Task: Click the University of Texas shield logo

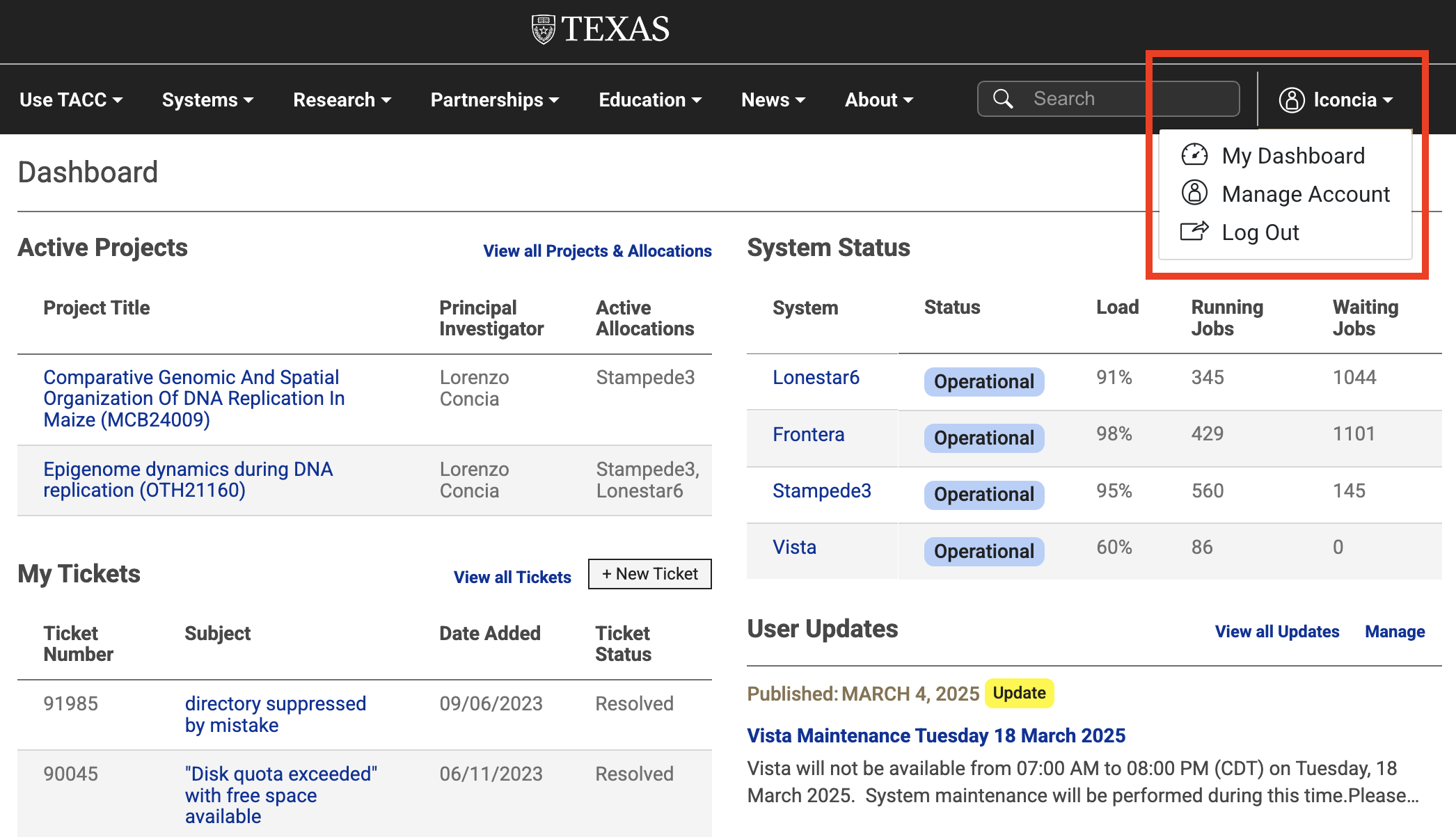Action: point(544,29)
